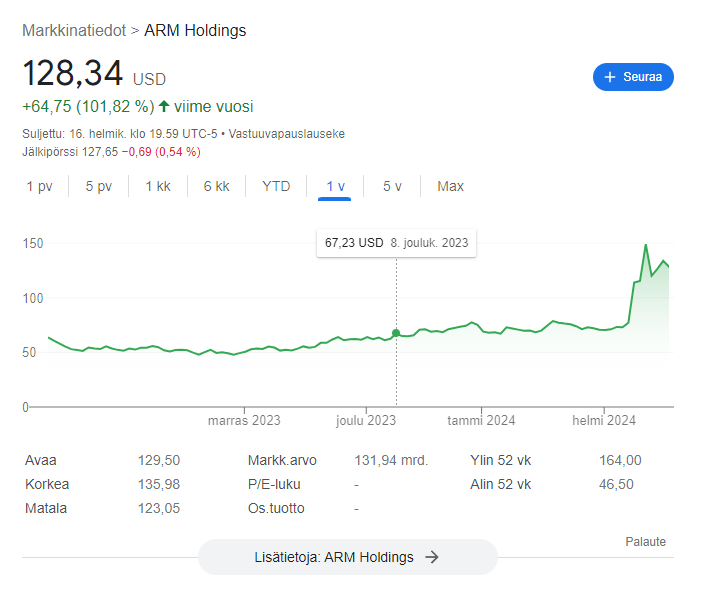Click the plus icon on Seuraa button
Screen dimensions: 712x596
click(x=610, y=77)
